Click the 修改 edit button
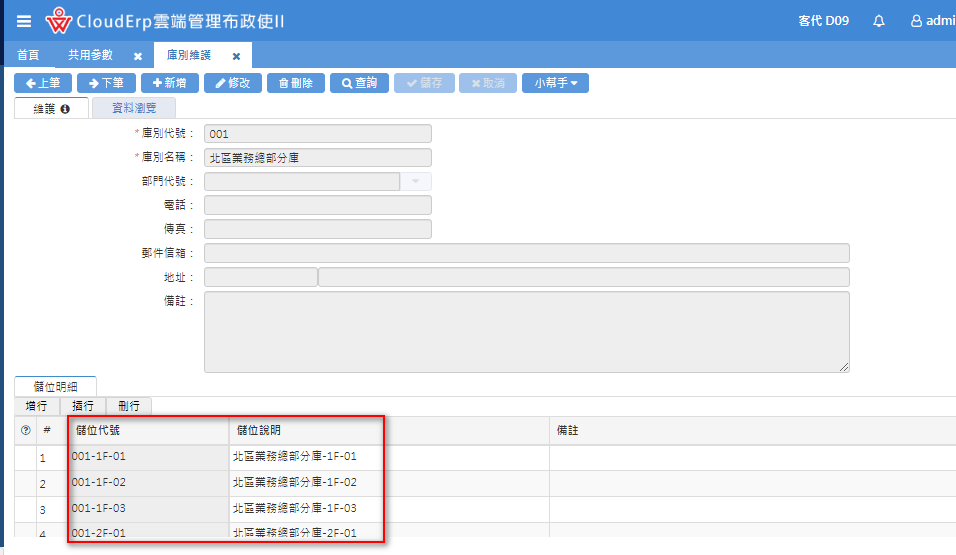This screenshot has height=555, width=956. point(233,83)
